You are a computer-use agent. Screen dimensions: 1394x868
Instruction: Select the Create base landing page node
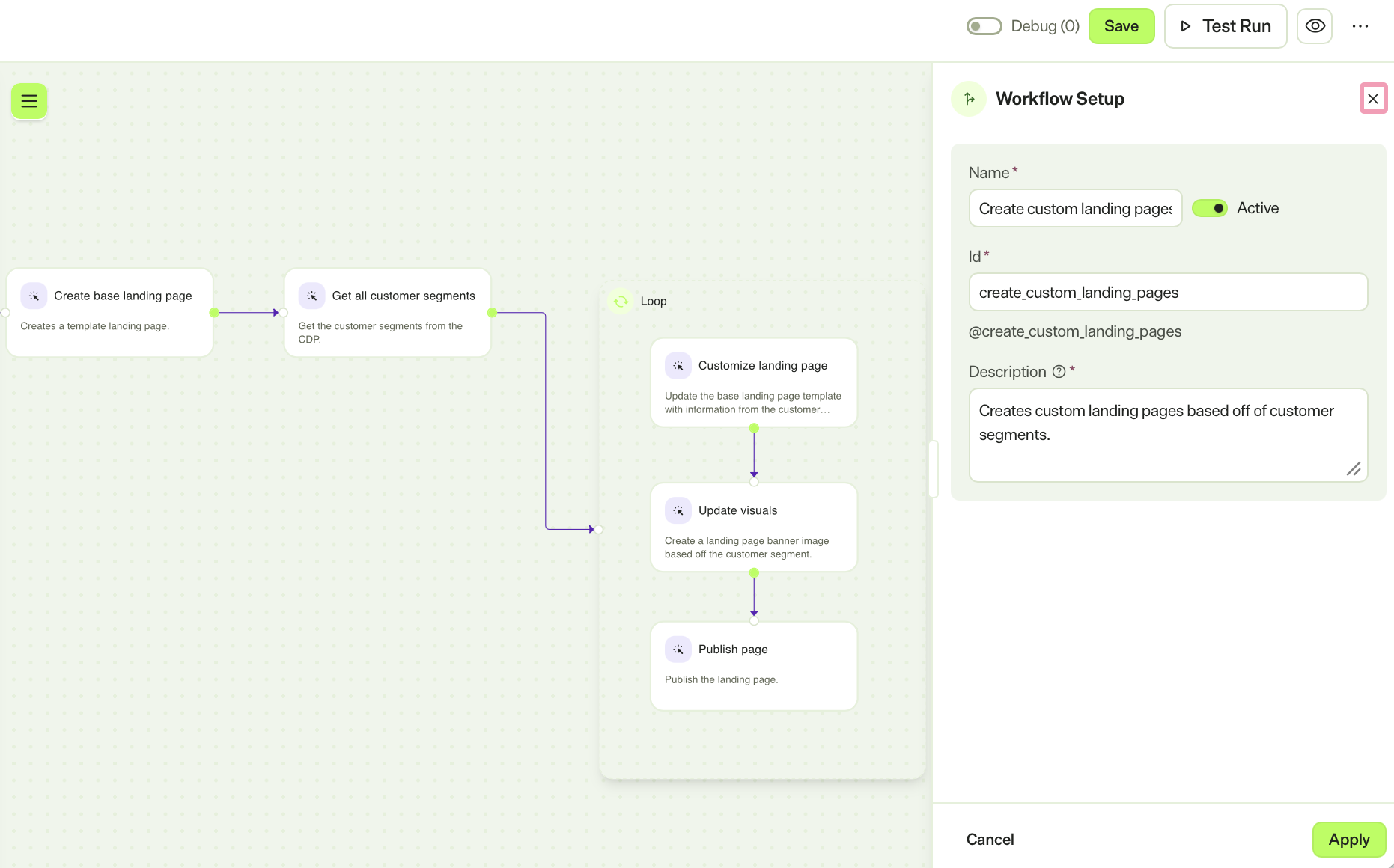(110, 312)
